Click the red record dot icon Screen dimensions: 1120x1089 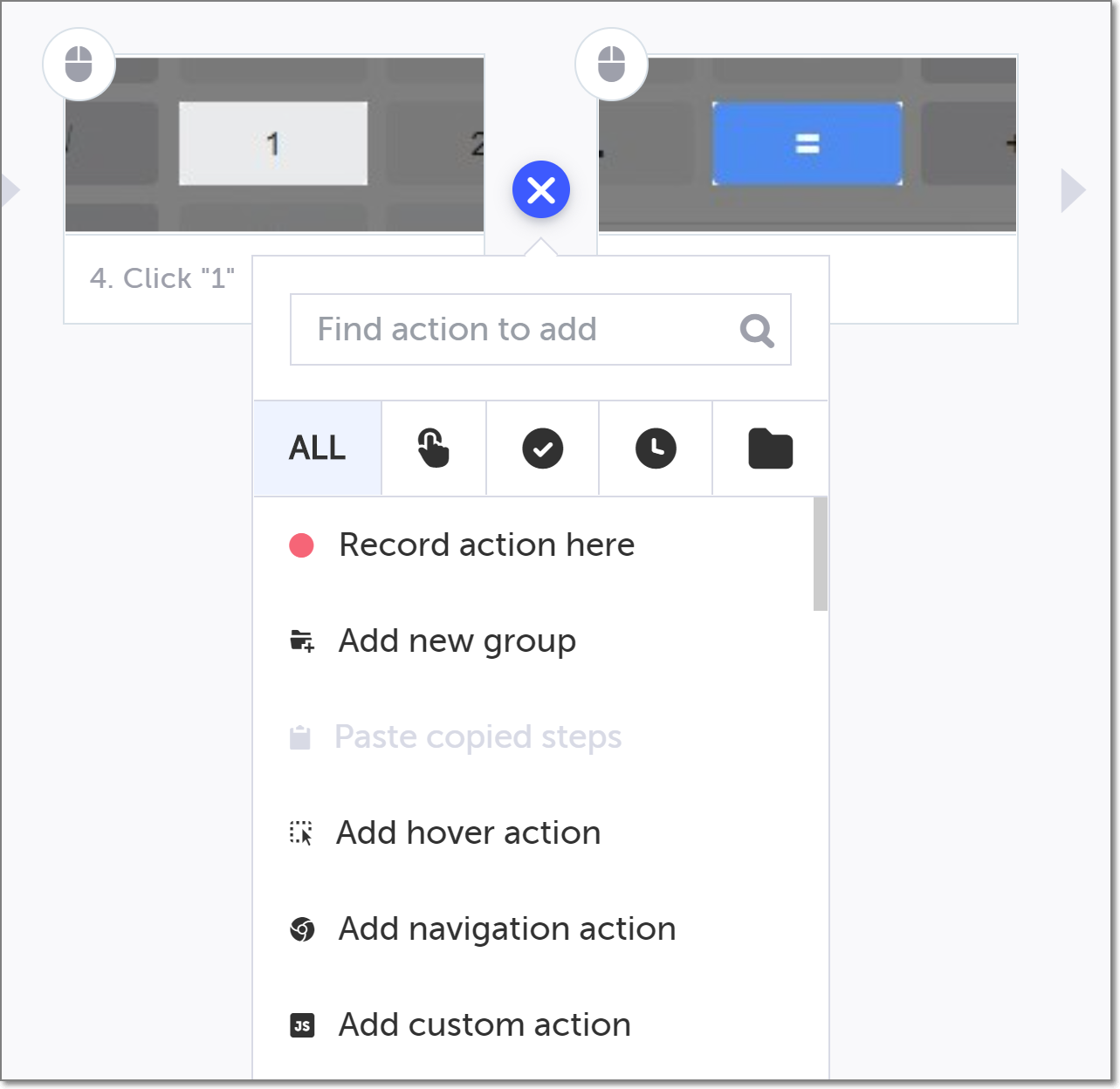302,545
